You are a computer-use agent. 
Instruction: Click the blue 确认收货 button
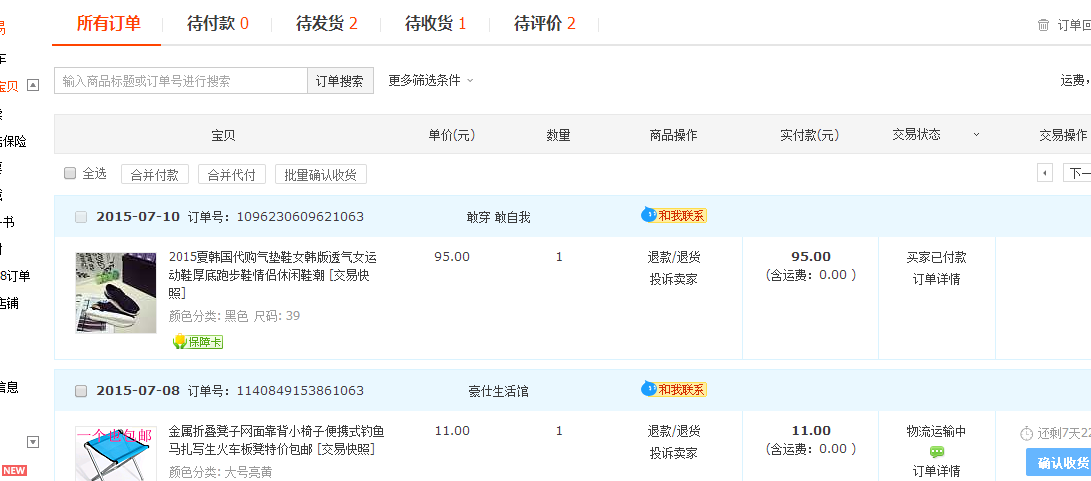1060,463
